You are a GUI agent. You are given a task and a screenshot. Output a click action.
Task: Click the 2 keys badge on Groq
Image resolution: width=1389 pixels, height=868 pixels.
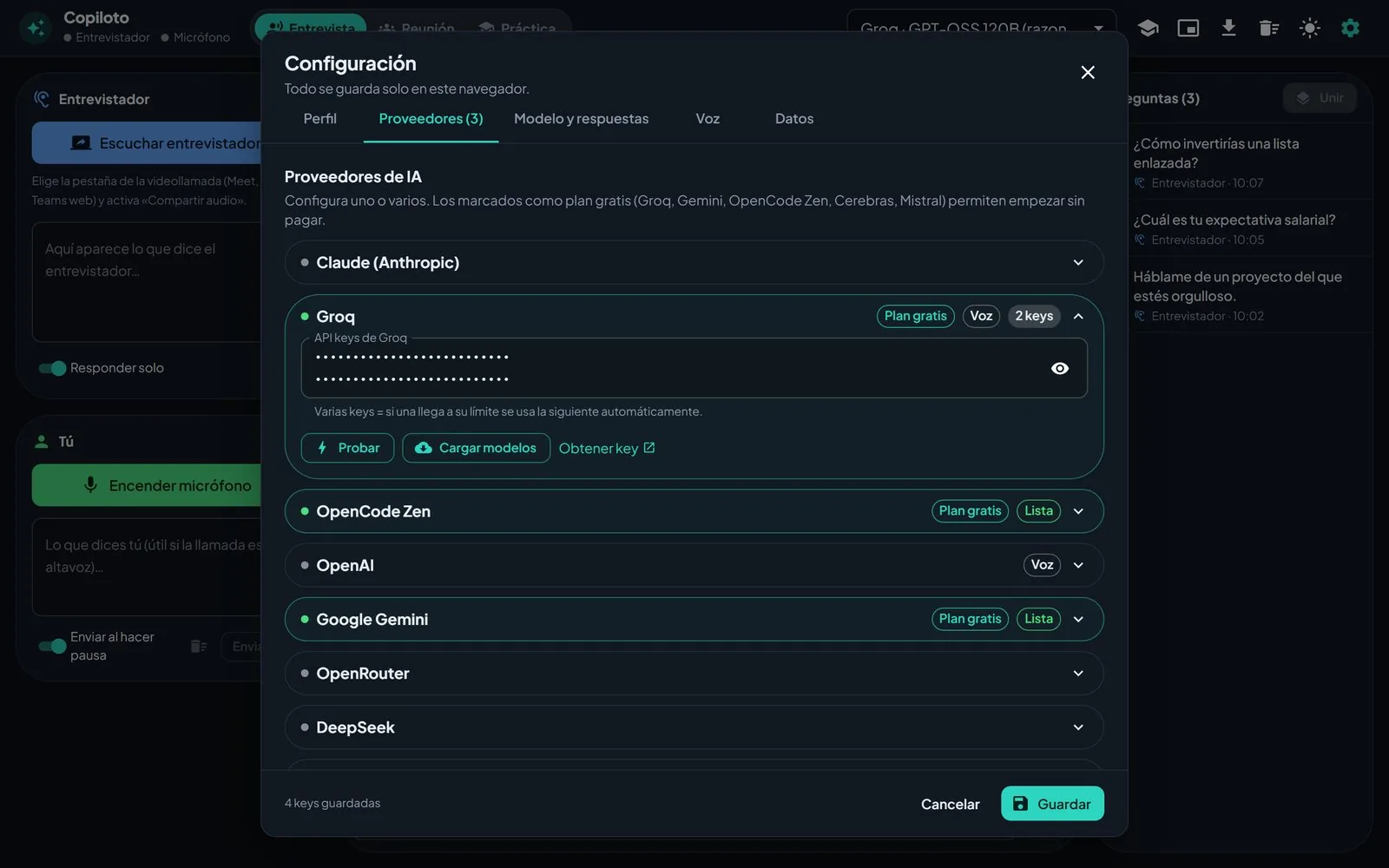[1034, 316]
